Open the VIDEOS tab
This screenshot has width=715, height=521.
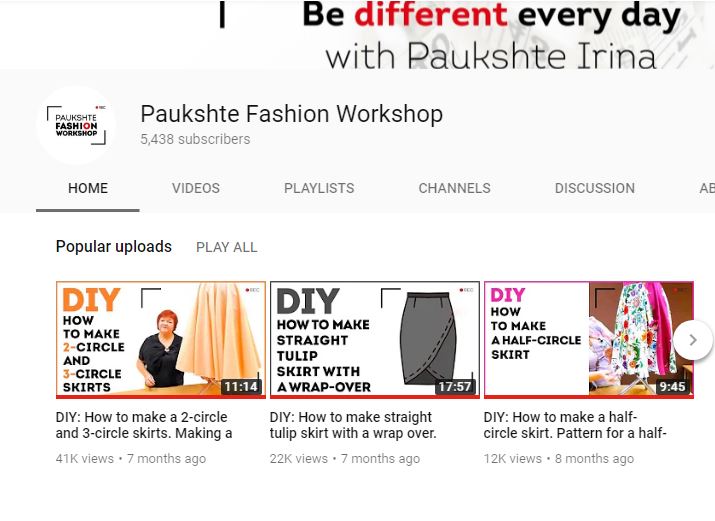tap(196, 188)
